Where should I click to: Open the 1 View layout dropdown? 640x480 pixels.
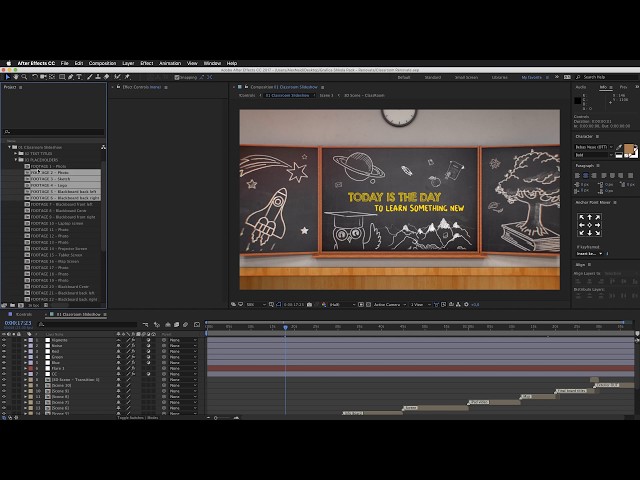click(420, 304)
